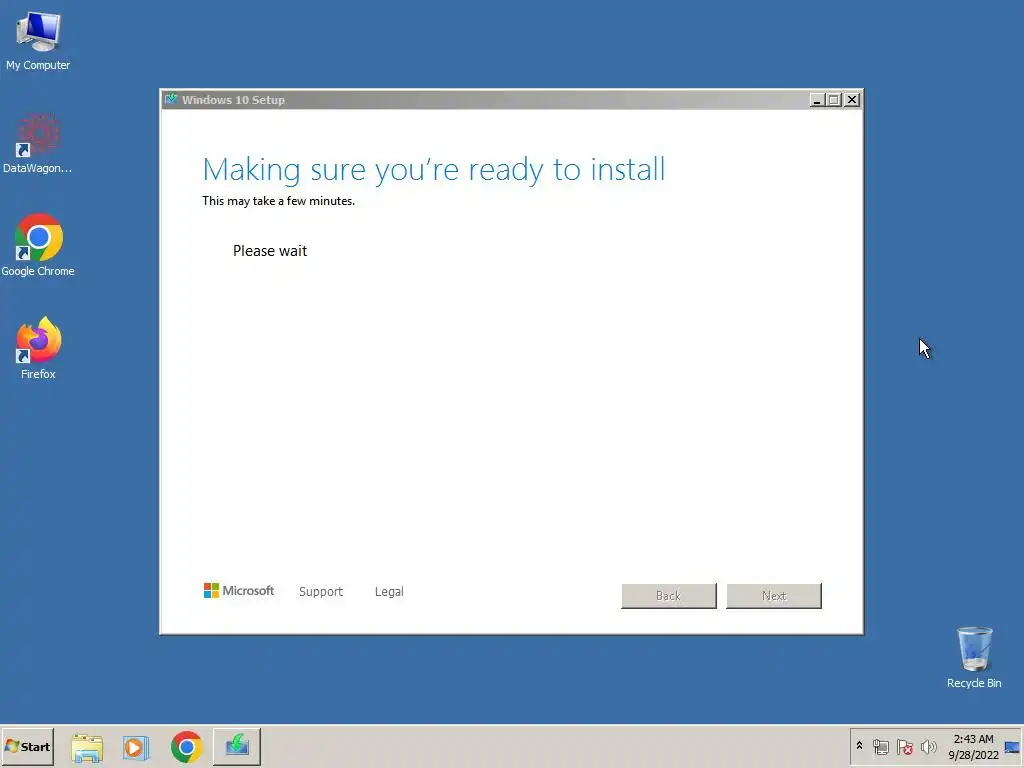Click the Microsoft logo
This screenshot has height=768, width=1024.
(x=239, y=590)
